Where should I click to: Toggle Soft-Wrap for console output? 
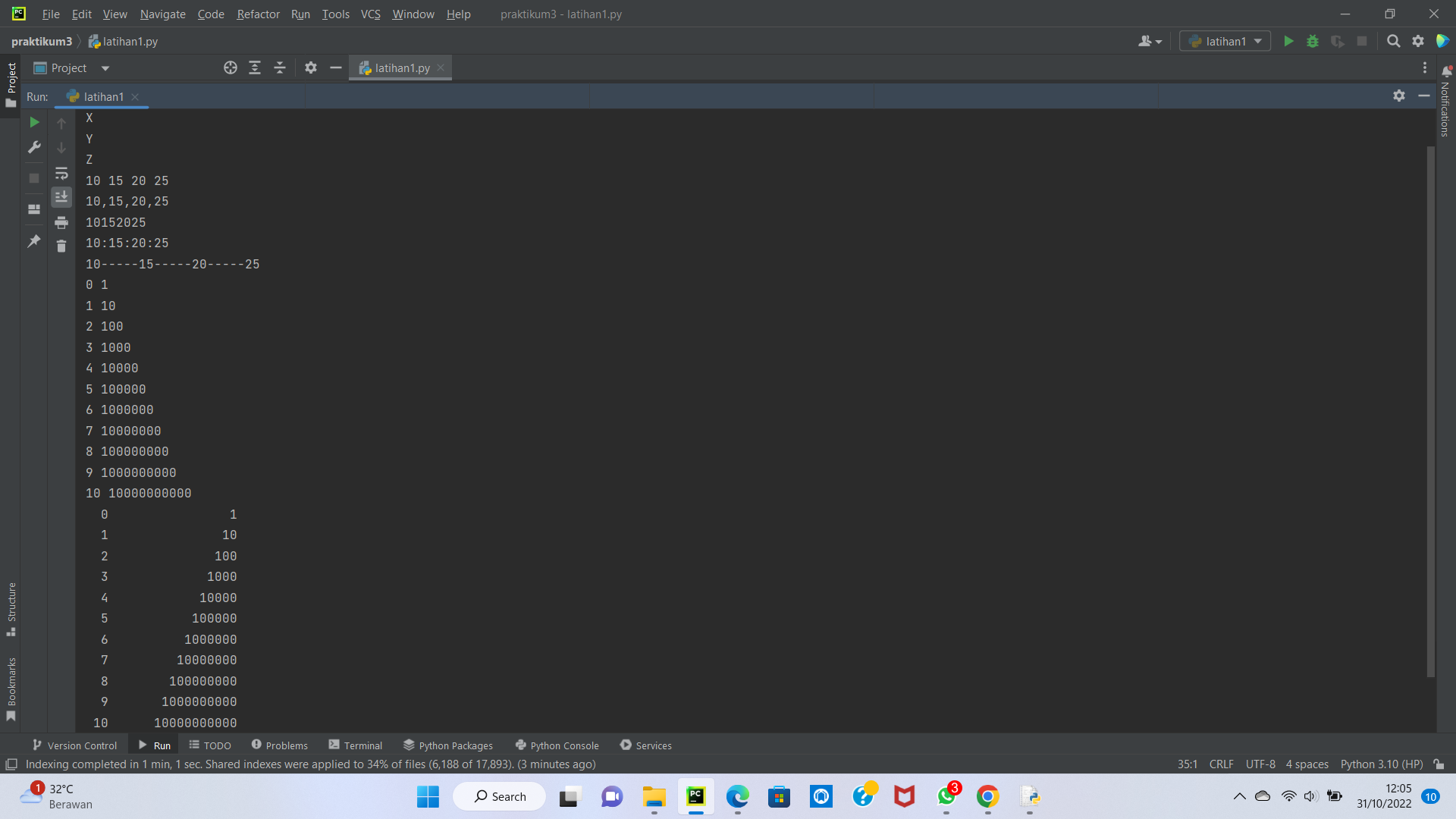(61, 174)
